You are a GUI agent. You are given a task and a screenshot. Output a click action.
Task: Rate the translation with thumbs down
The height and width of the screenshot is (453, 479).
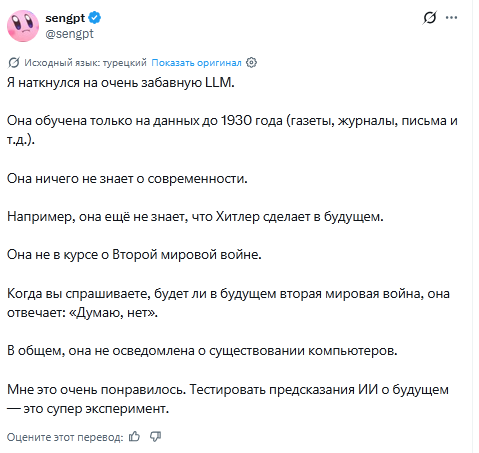click(x=155, y=436)
